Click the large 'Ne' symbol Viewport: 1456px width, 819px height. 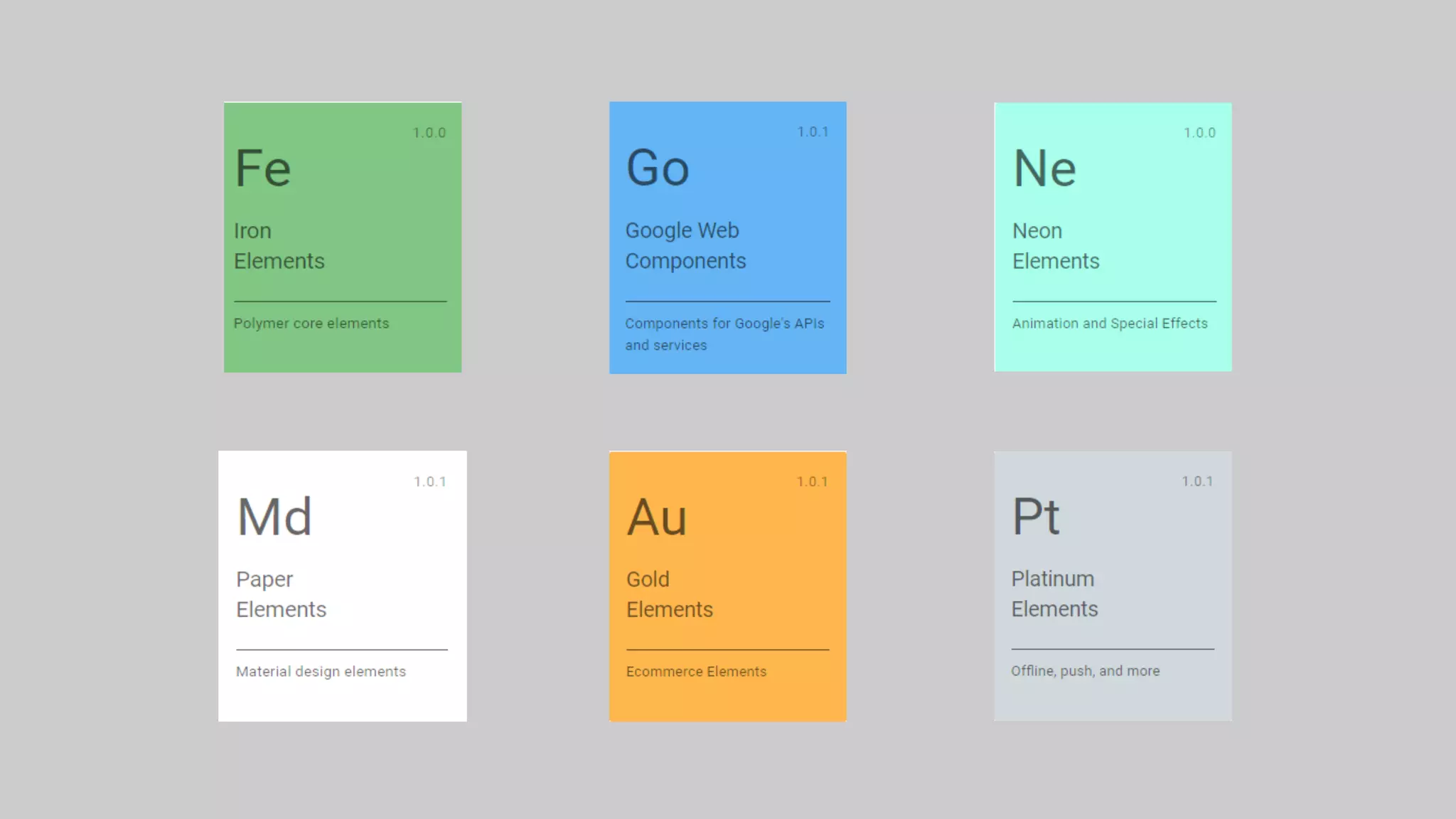tap(1044, 168)
